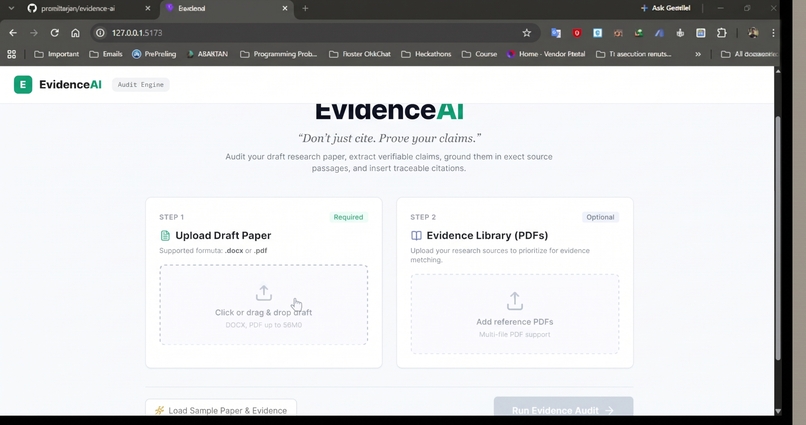Open the PrePreling bookmark
The width and height of the screenshot is (806, 425).
click(154, 54)
